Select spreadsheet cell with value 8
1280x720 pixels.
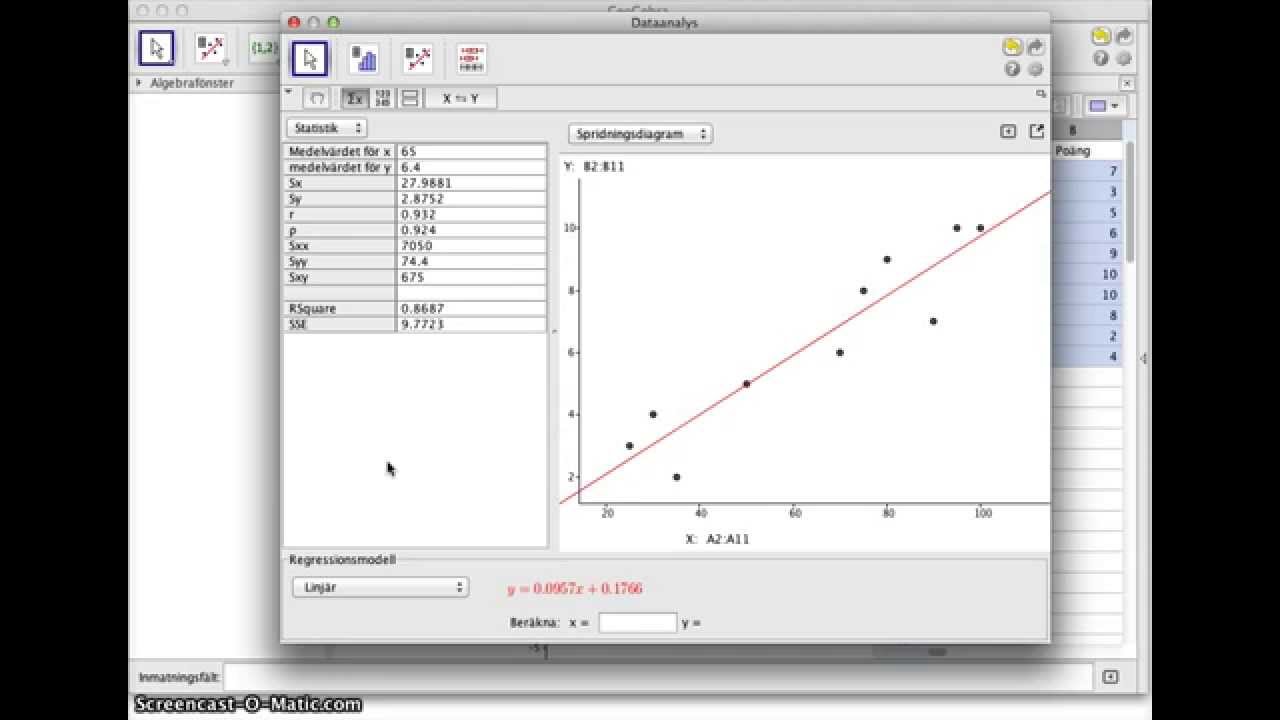[1087, 316]
